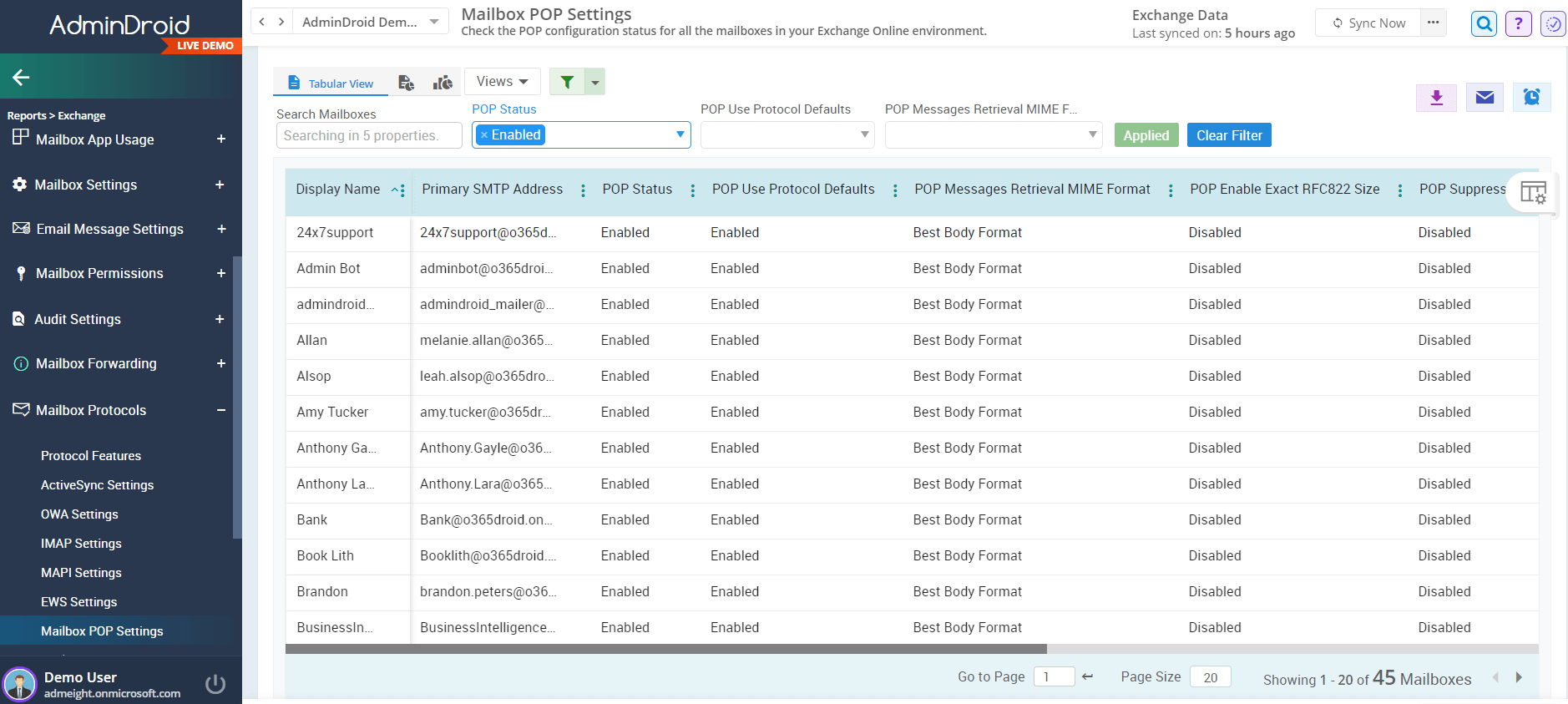Go to next page arrow
1568x704 pixels.
tap(1519, 677)
